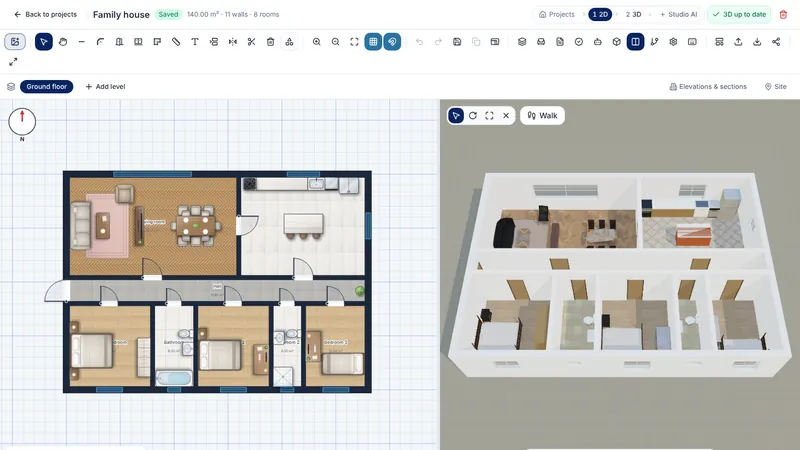Click the share icon
This screenshot has height=450, width=800.
[776, 42]
